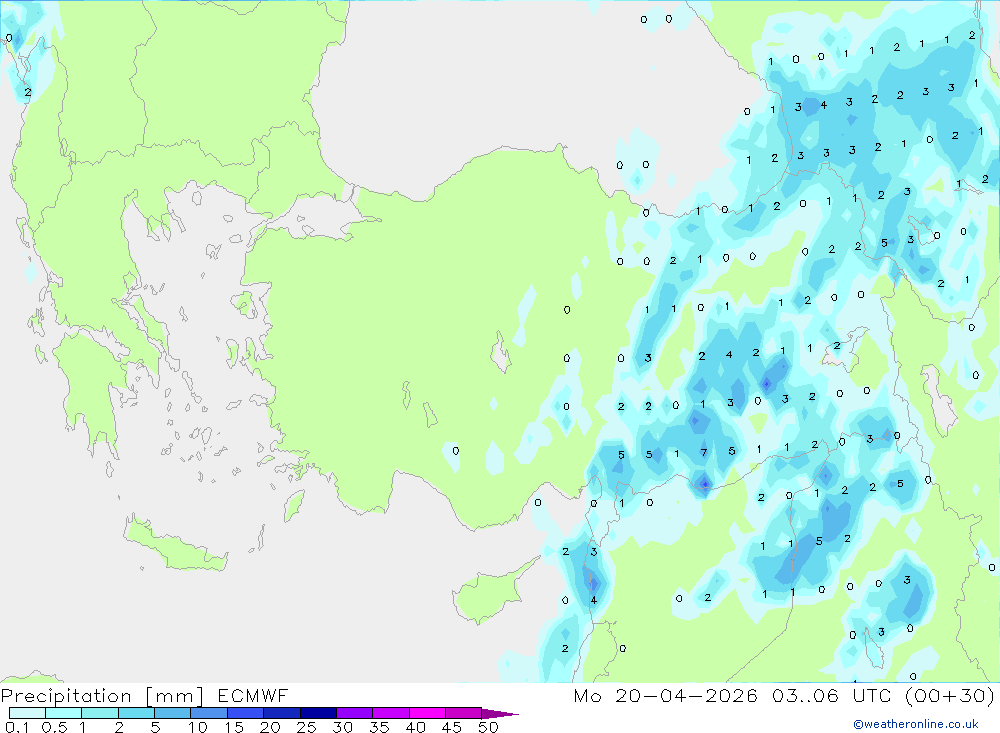Click the '7' precipitation value on the map
Screen dimensions: 1000x733
coord(703,452)
